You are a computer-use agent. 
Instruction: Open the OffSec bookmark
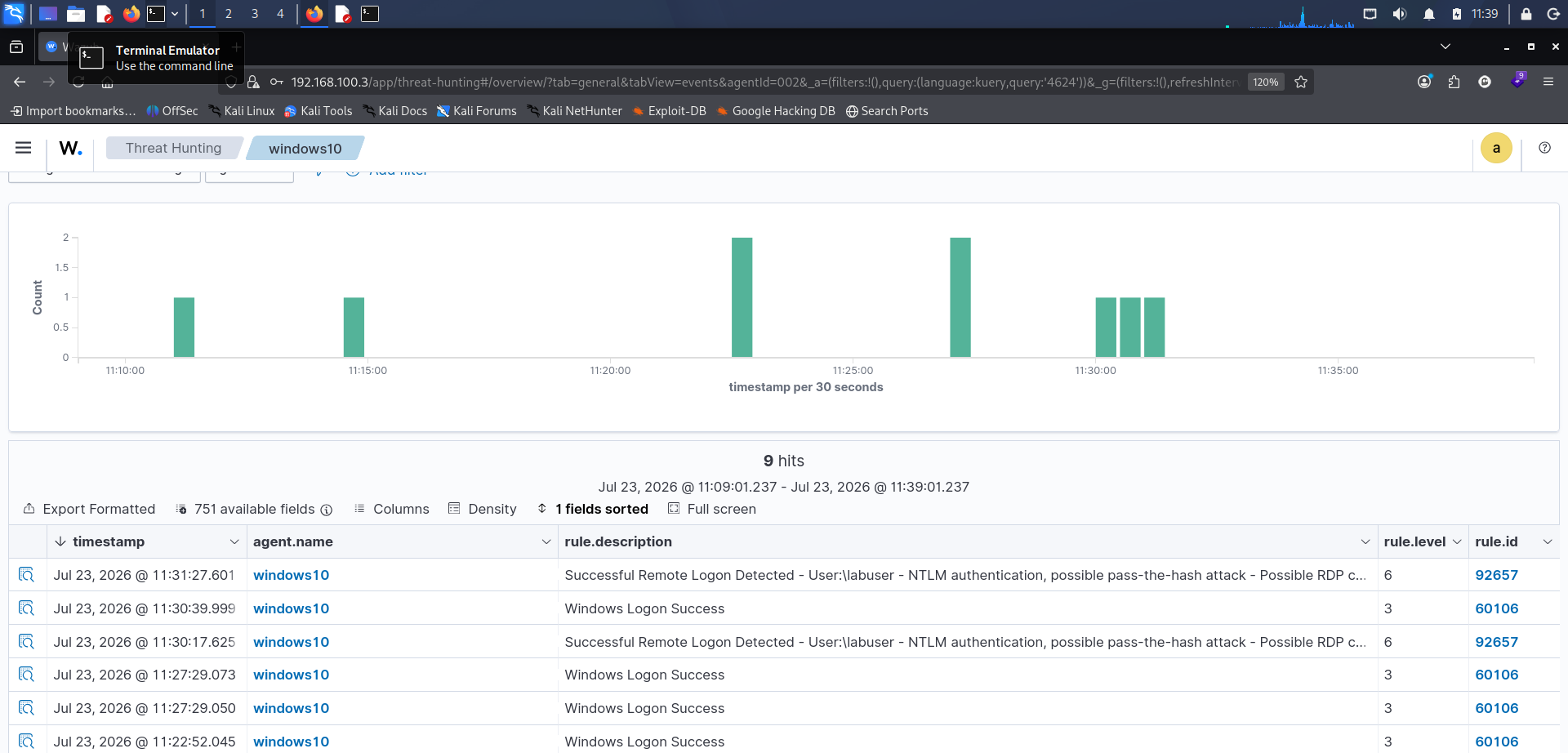click(171, 111)
